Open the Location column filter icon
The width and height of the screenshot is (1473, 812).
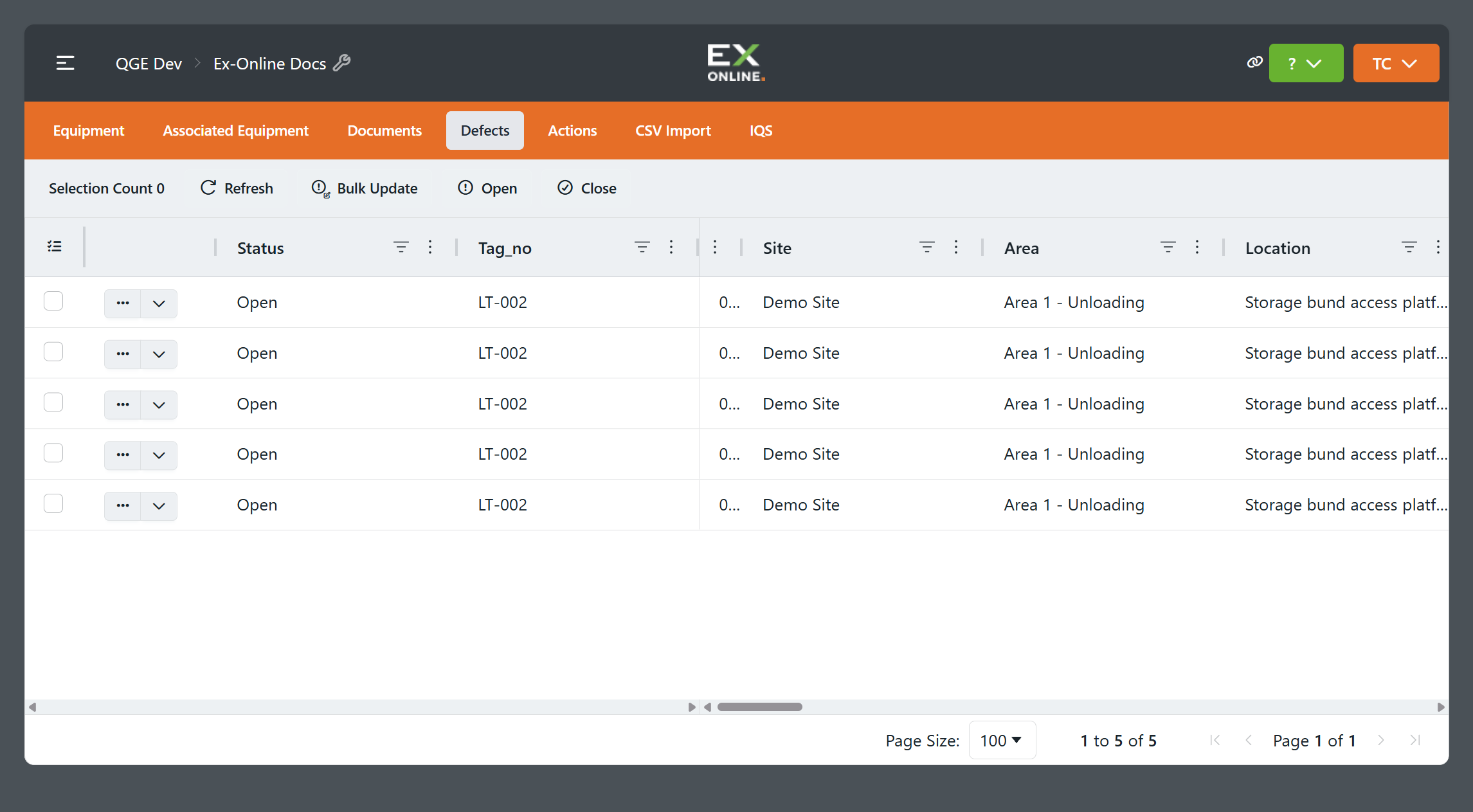[x=1409, y=247]
